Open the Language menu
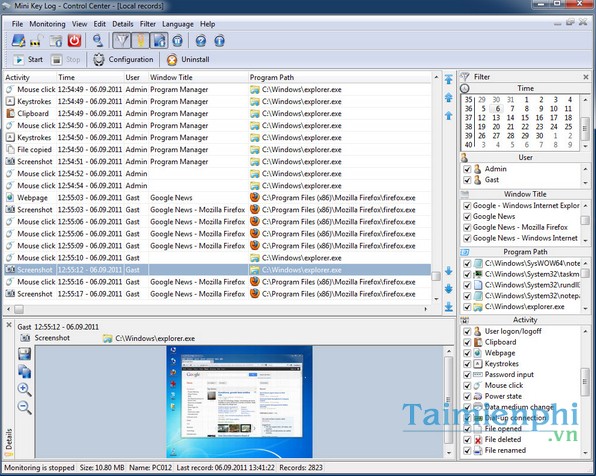596x476 pixels. tap(178, 24)
